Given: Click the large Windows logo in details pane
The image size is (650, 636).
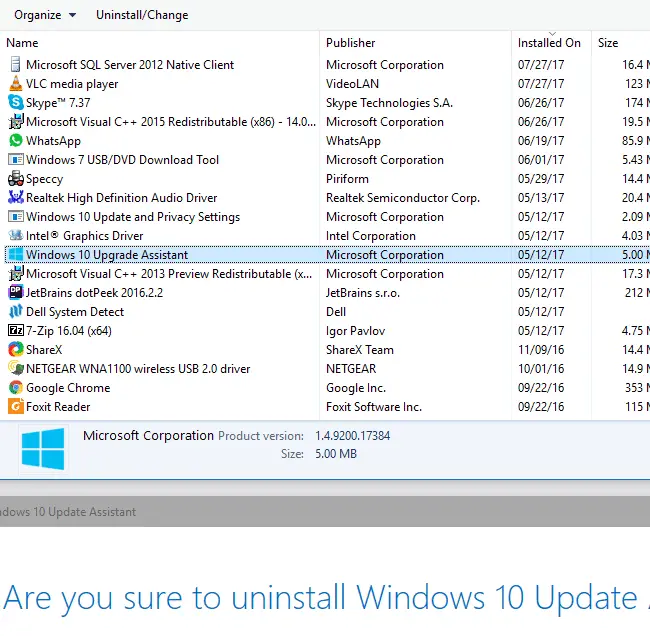Looking at the screenshot, I should tap(43, 449).
